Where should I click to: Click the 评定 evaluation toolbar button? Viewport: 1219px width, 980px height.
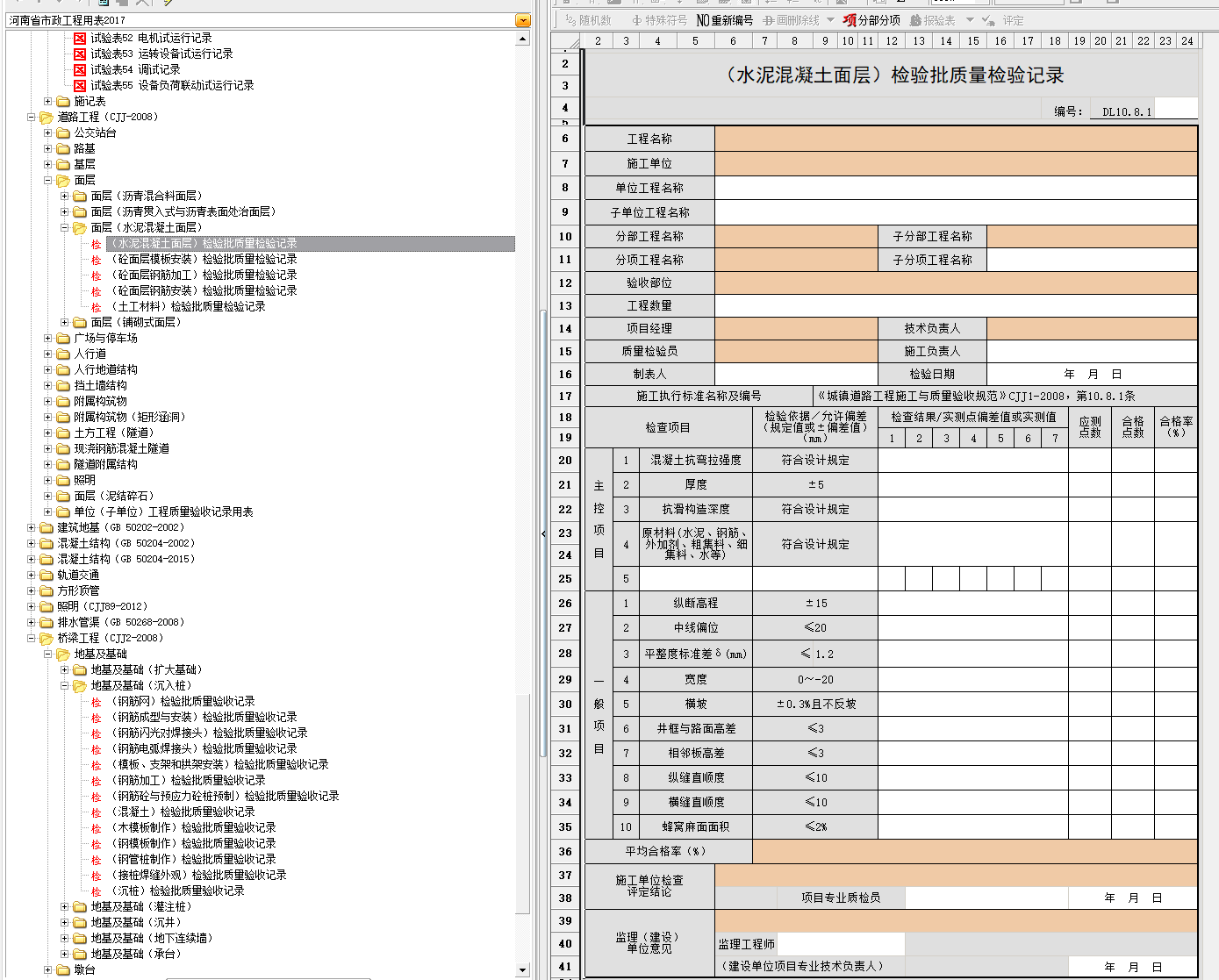1003,20
